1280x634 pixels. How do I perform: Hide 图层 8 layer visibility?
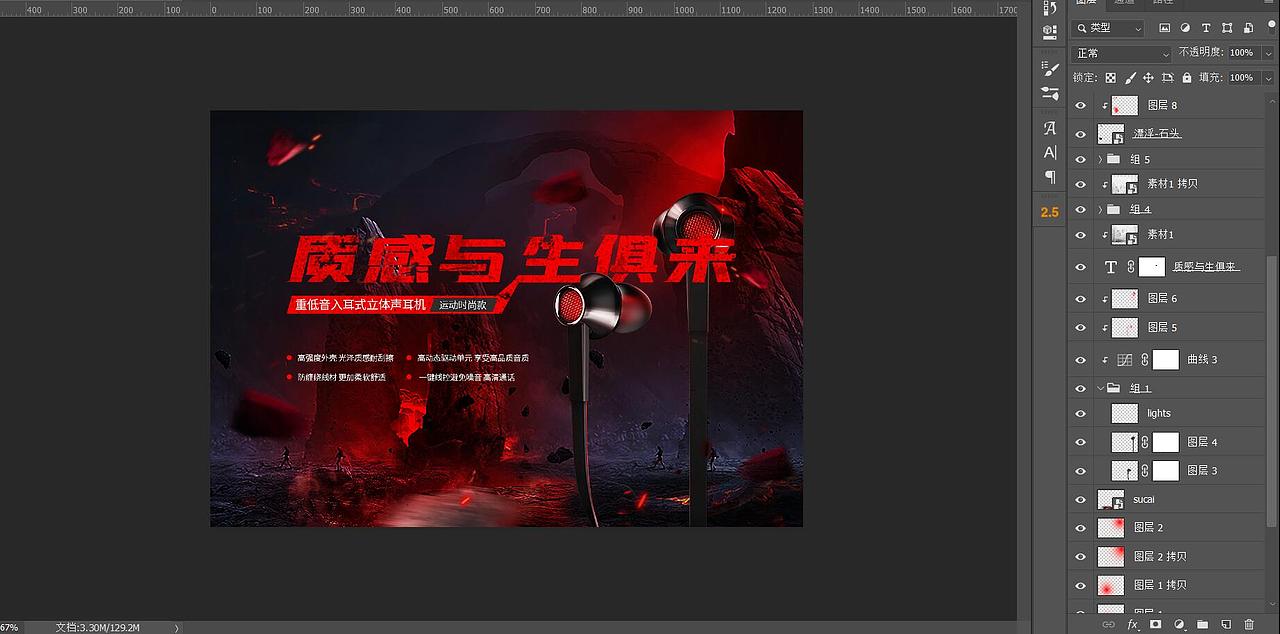click(1080, 105)
